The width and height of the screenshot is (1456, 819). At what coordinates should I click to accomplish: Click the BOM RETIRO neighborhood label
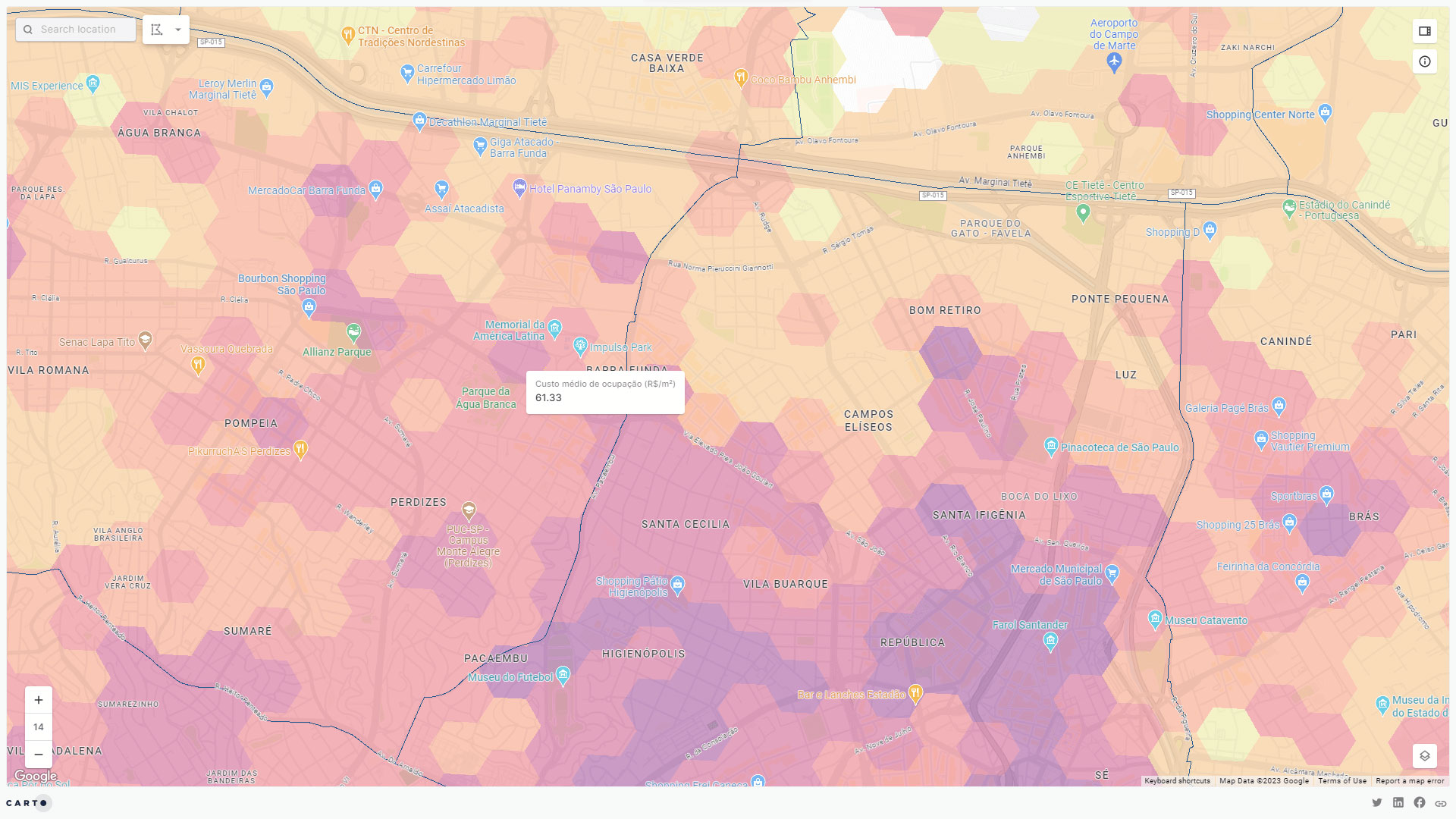point(945,310)
